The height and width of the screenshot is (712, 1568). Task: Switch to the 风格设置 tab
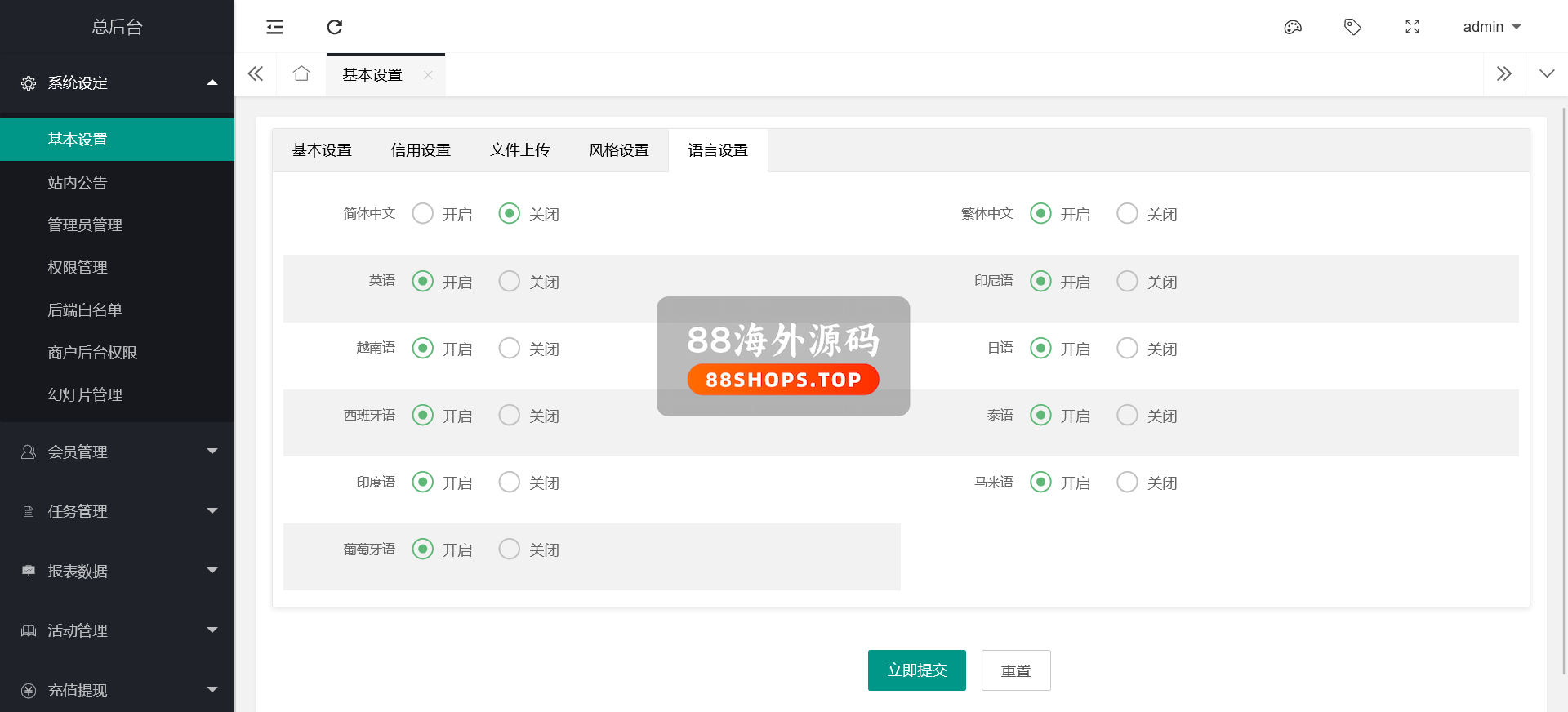618,150
